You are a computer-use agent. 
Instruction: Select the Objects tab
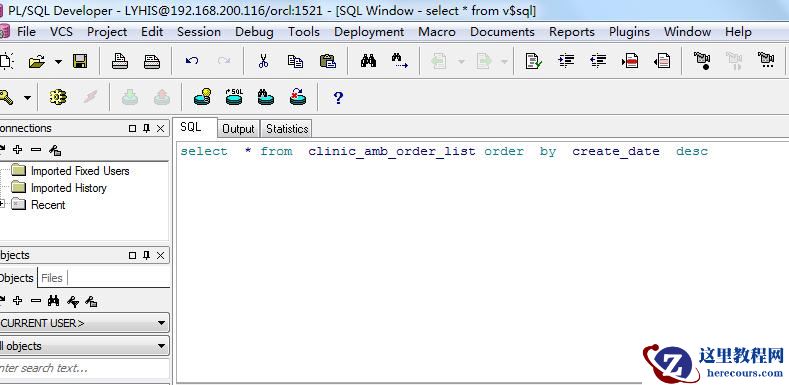pyautogui.click(x=17, y=278)
